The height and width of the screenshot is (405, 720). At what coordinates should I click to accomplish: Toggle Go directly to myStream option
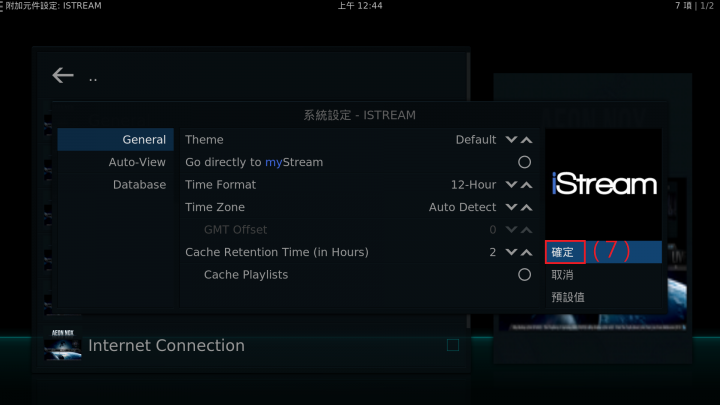(524, 162)
